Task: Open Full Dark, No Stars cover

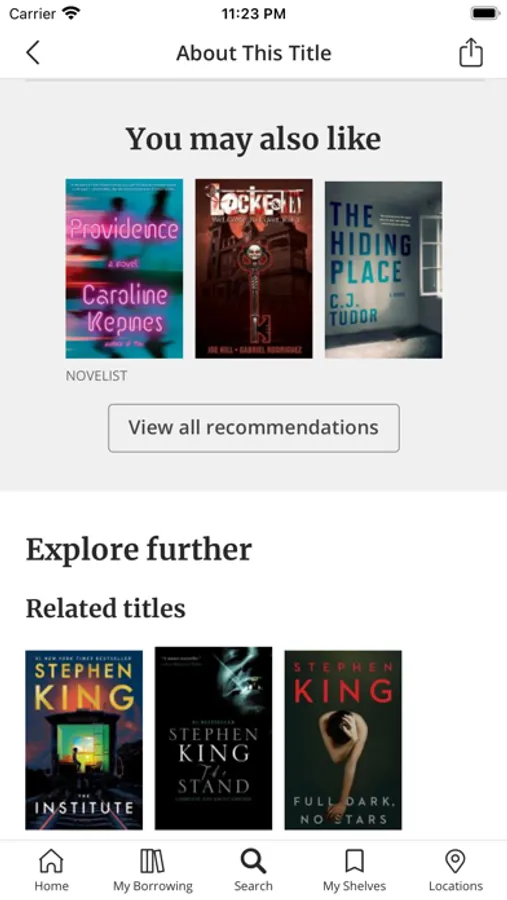Action: point(343,740)
